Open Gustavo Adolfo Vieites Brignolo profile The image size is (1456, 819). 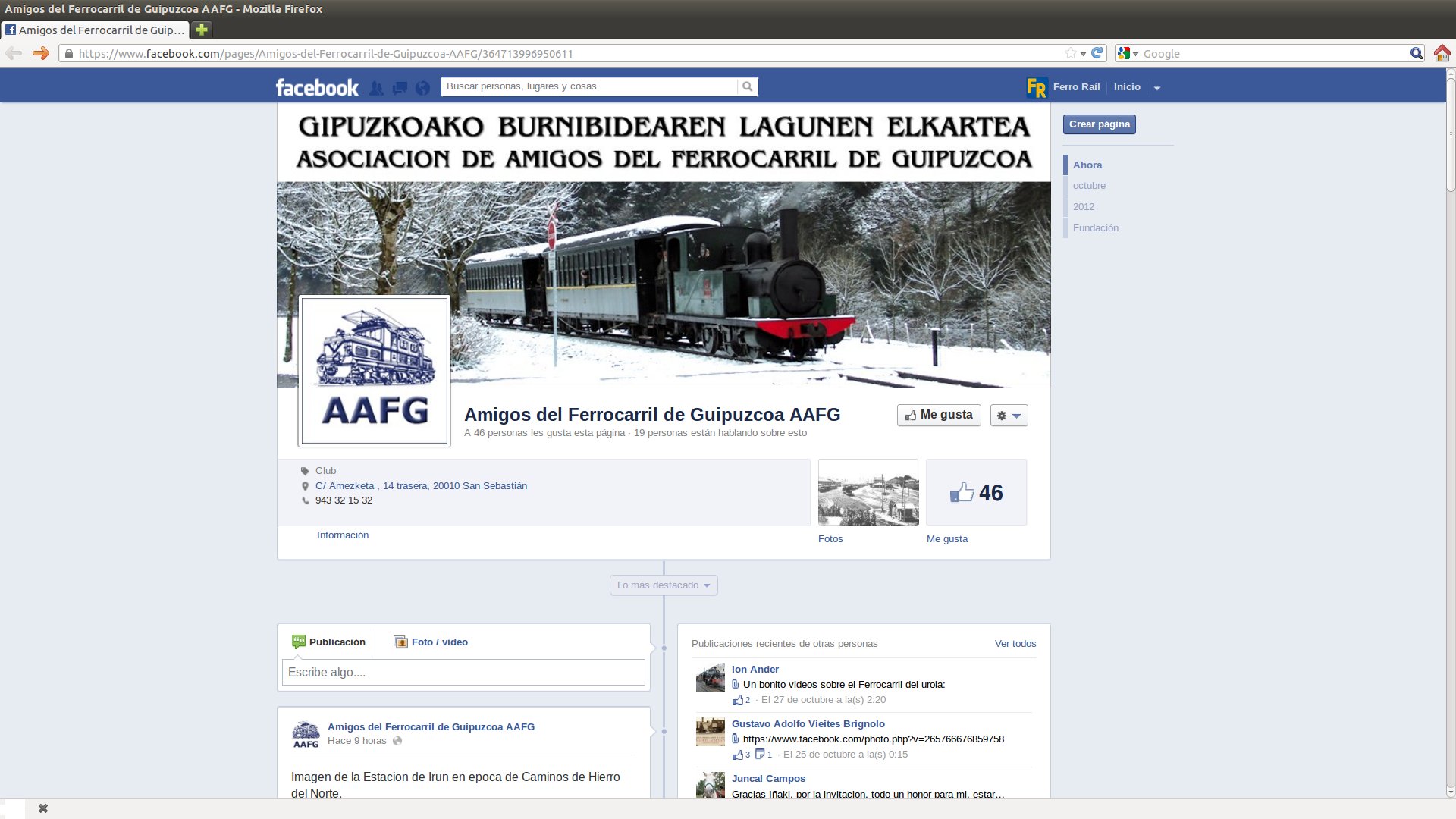tap(808, 724)
